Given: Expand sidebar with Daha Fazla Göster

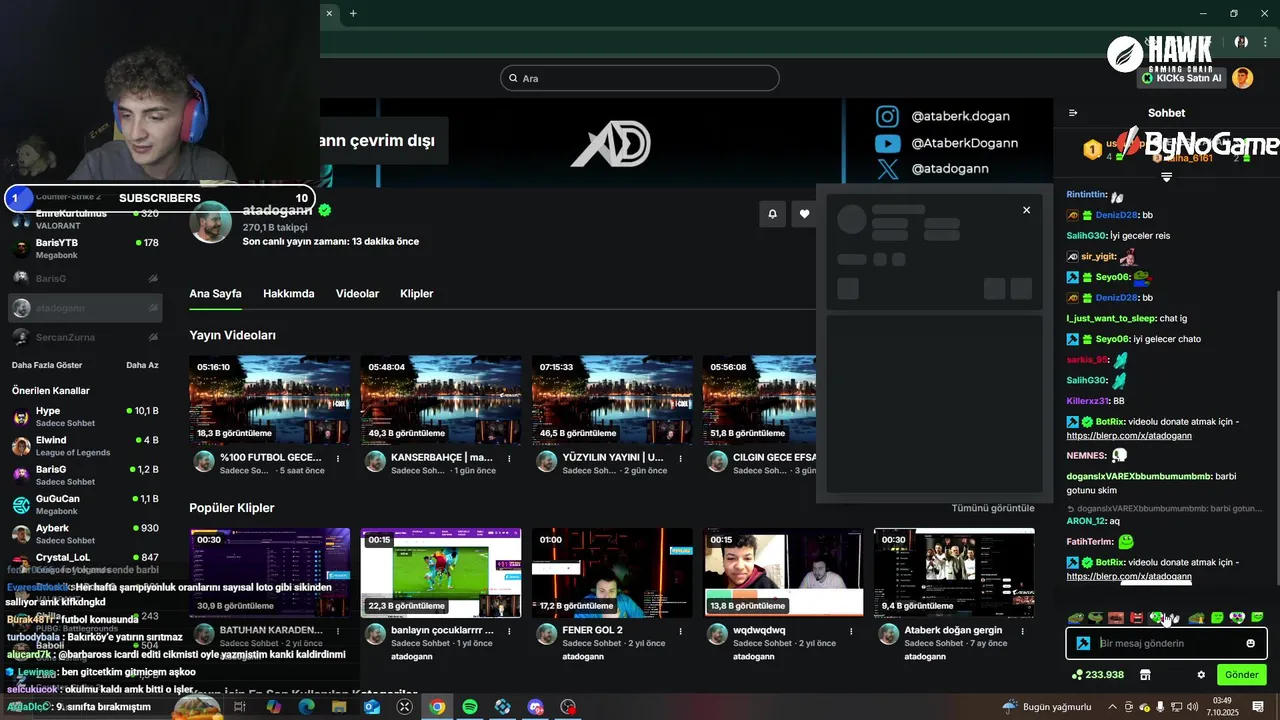Looking at the screenshot, I should click(47, 365).
